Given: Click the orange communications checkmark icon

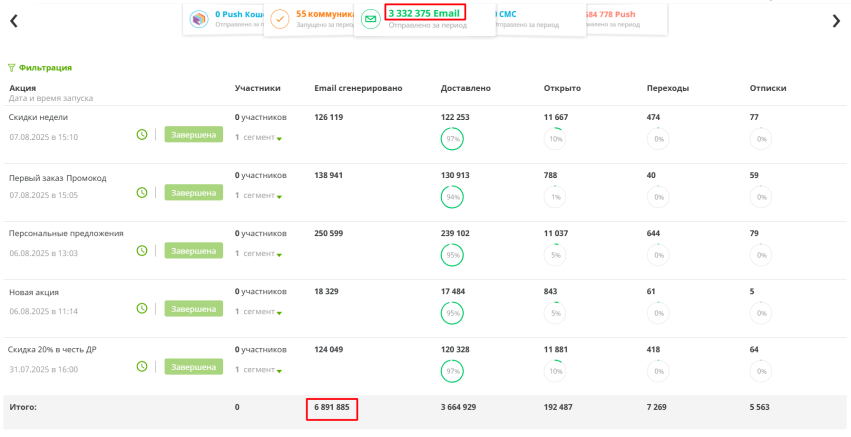Looking at the screenshot, I should click(281, 19).
